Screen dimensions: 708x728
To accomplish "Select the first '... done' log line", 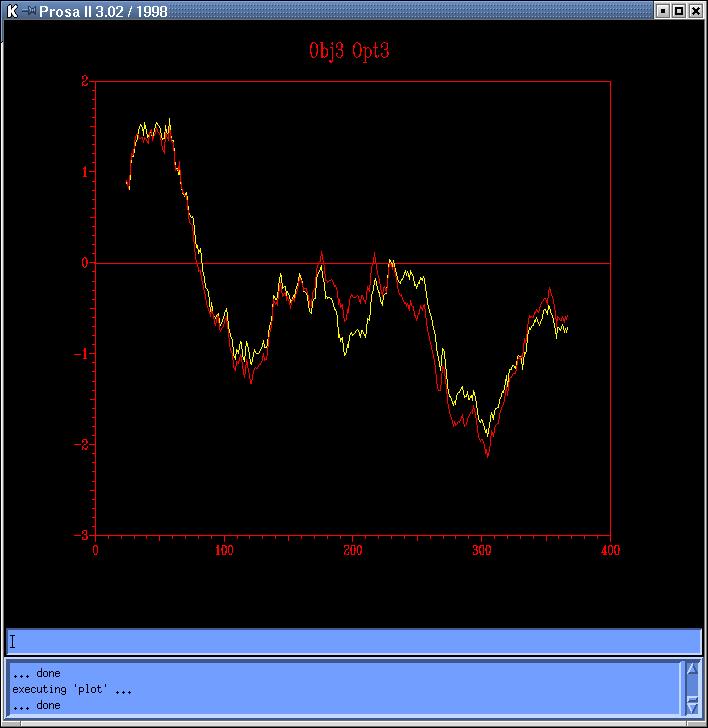I will (x=36, y=673).
